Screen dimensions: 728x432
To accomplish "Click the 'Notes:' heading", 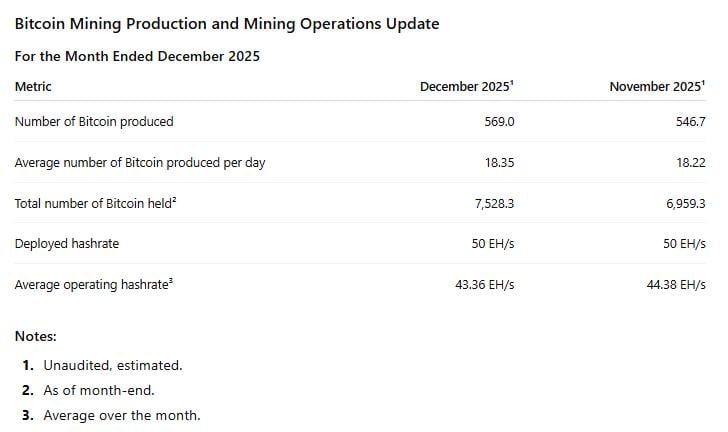I will pos(36,337).
